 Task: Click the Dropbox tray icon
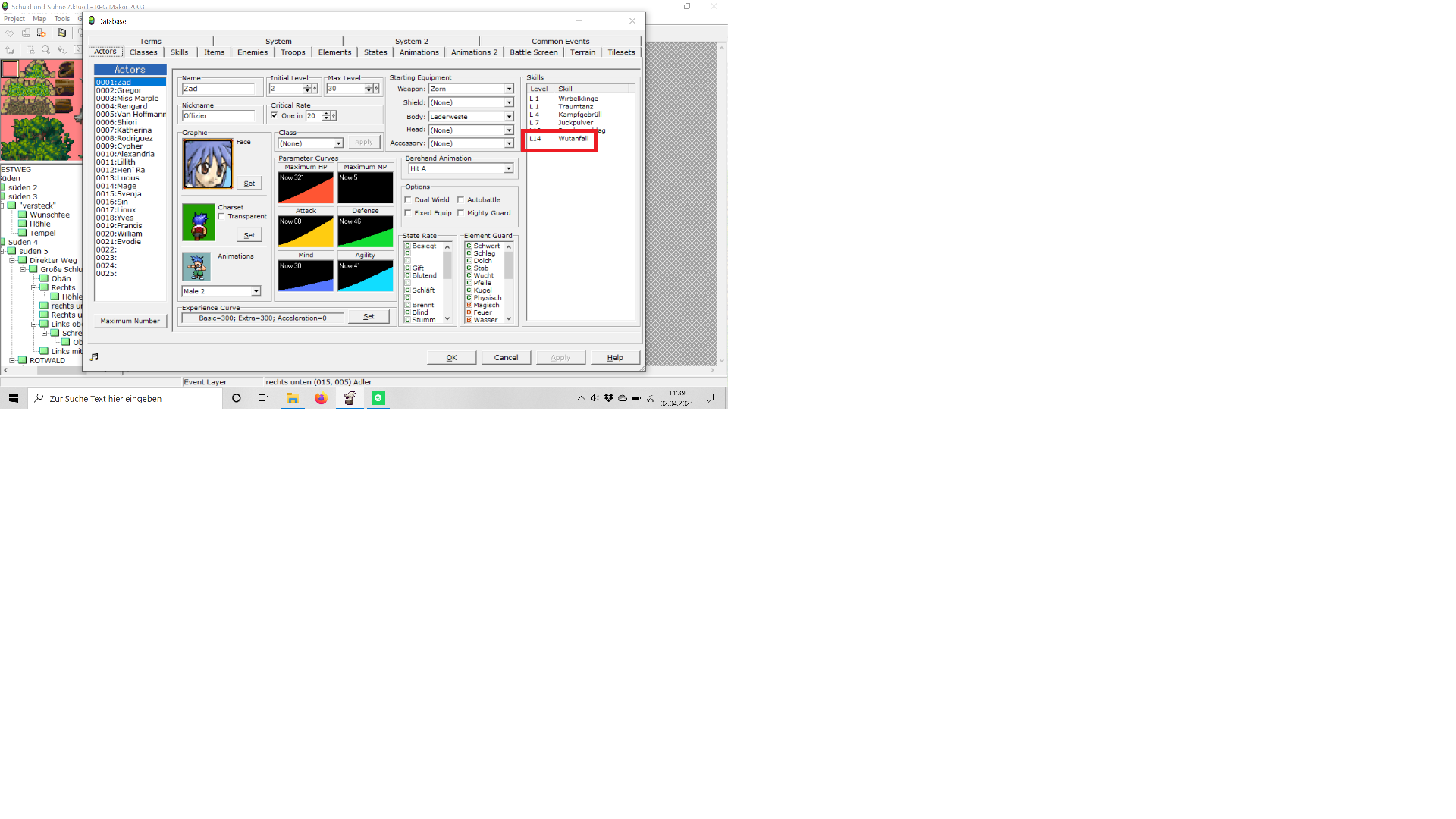[608, 398]
